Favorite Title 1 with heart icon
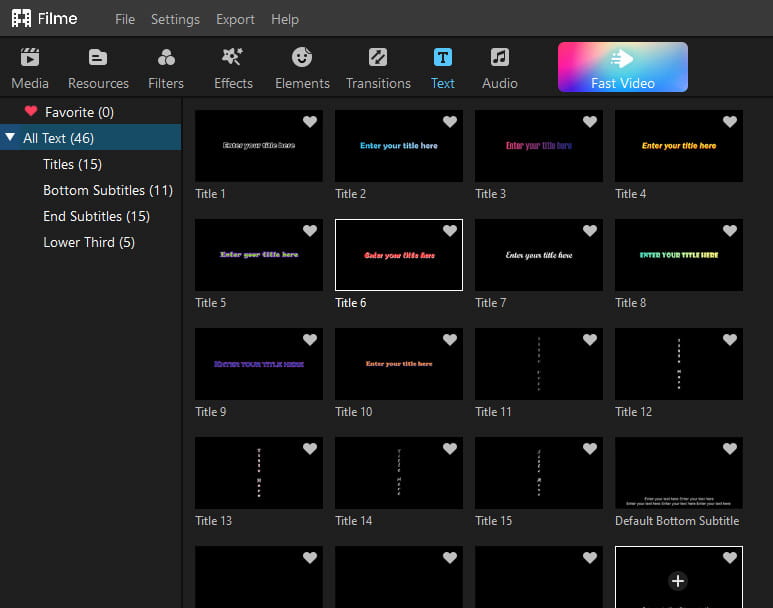Screen dimensions: 773x608 [310, 122]
